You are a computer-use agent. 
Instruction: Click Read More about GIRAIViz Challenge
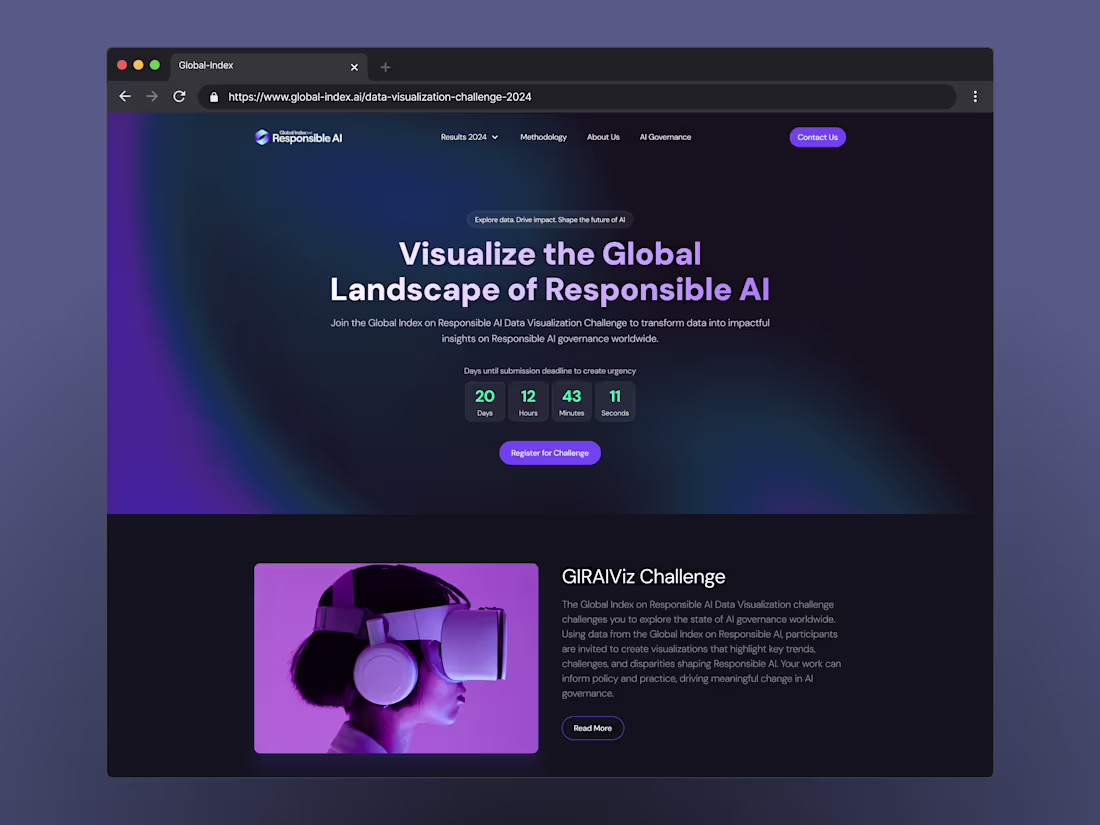592,728
